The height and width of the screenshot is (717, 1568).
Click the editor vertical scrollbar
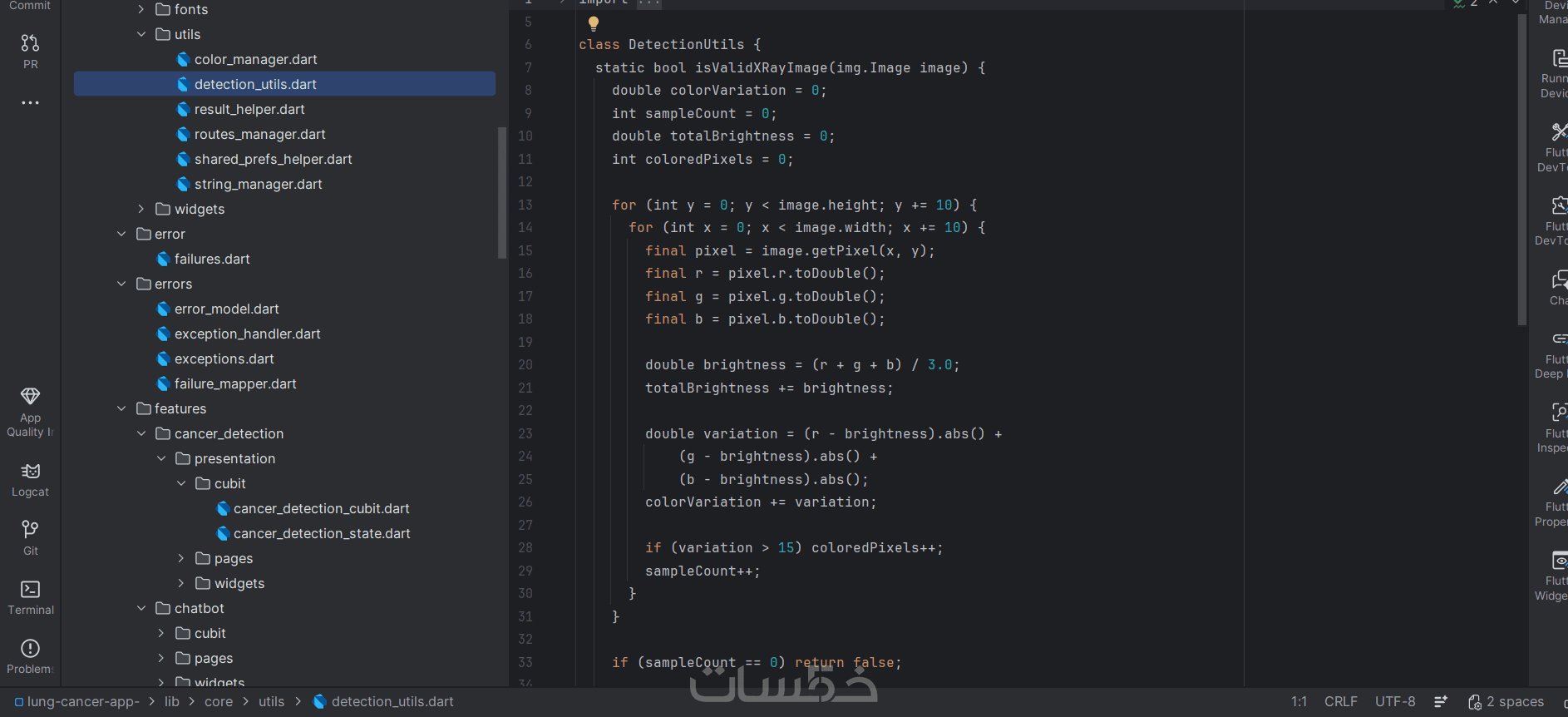pos(1522,169)
